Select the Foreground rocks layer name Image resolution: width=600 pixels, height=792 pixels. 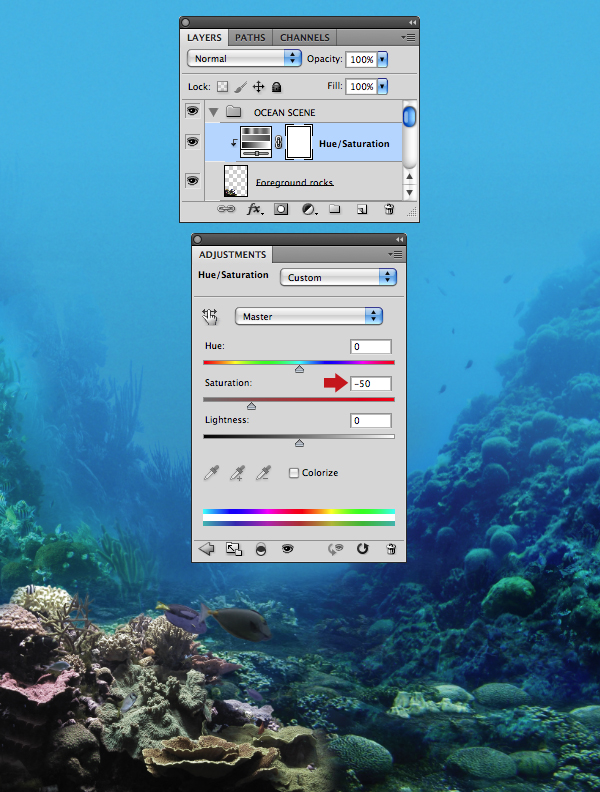[x=294, y=182]
